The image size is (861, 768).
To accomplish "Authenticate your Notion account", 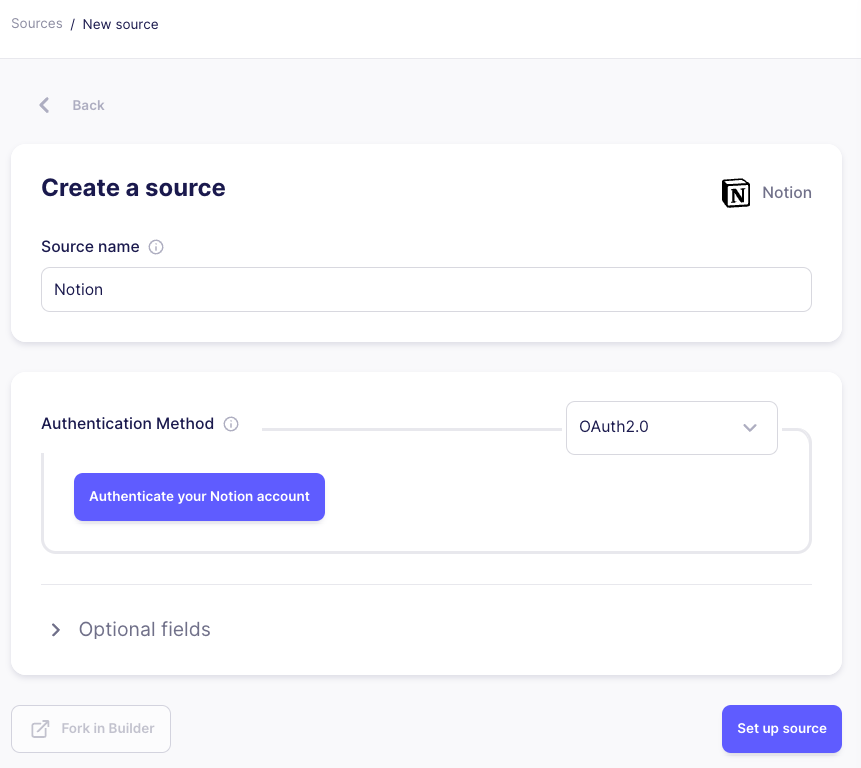I will (x=199, y=497).
